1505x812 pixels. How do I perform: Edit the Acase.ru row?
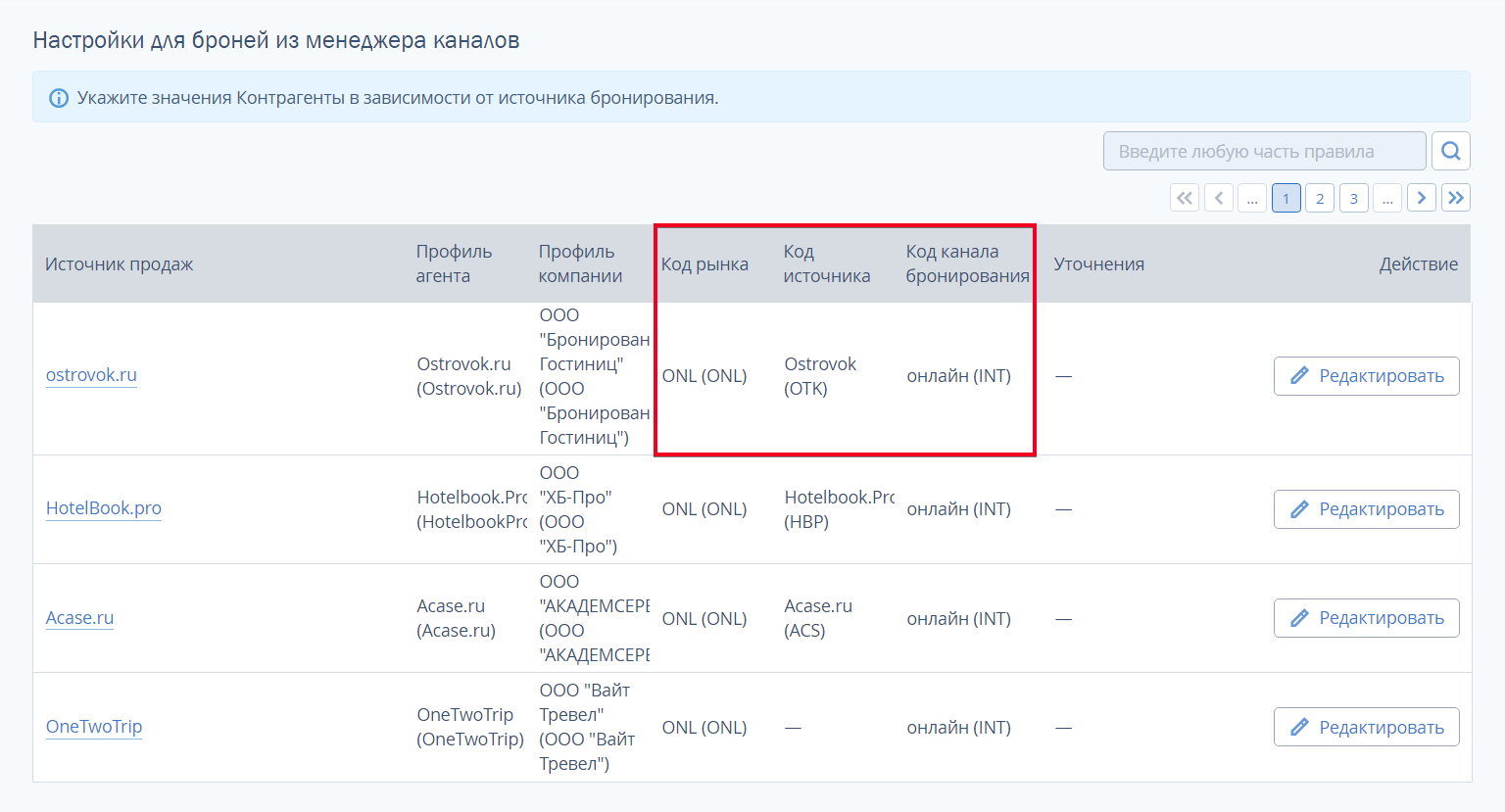(1367, 618)
